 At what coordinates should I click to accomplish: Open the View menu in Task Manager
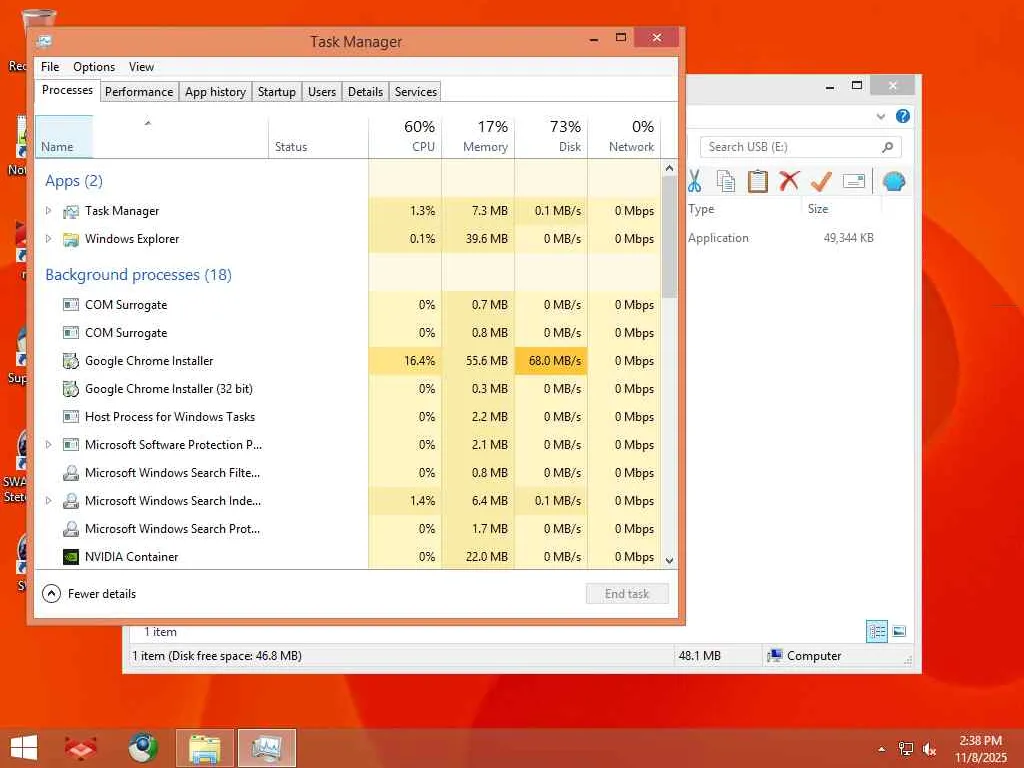click(x=141, y=67)
